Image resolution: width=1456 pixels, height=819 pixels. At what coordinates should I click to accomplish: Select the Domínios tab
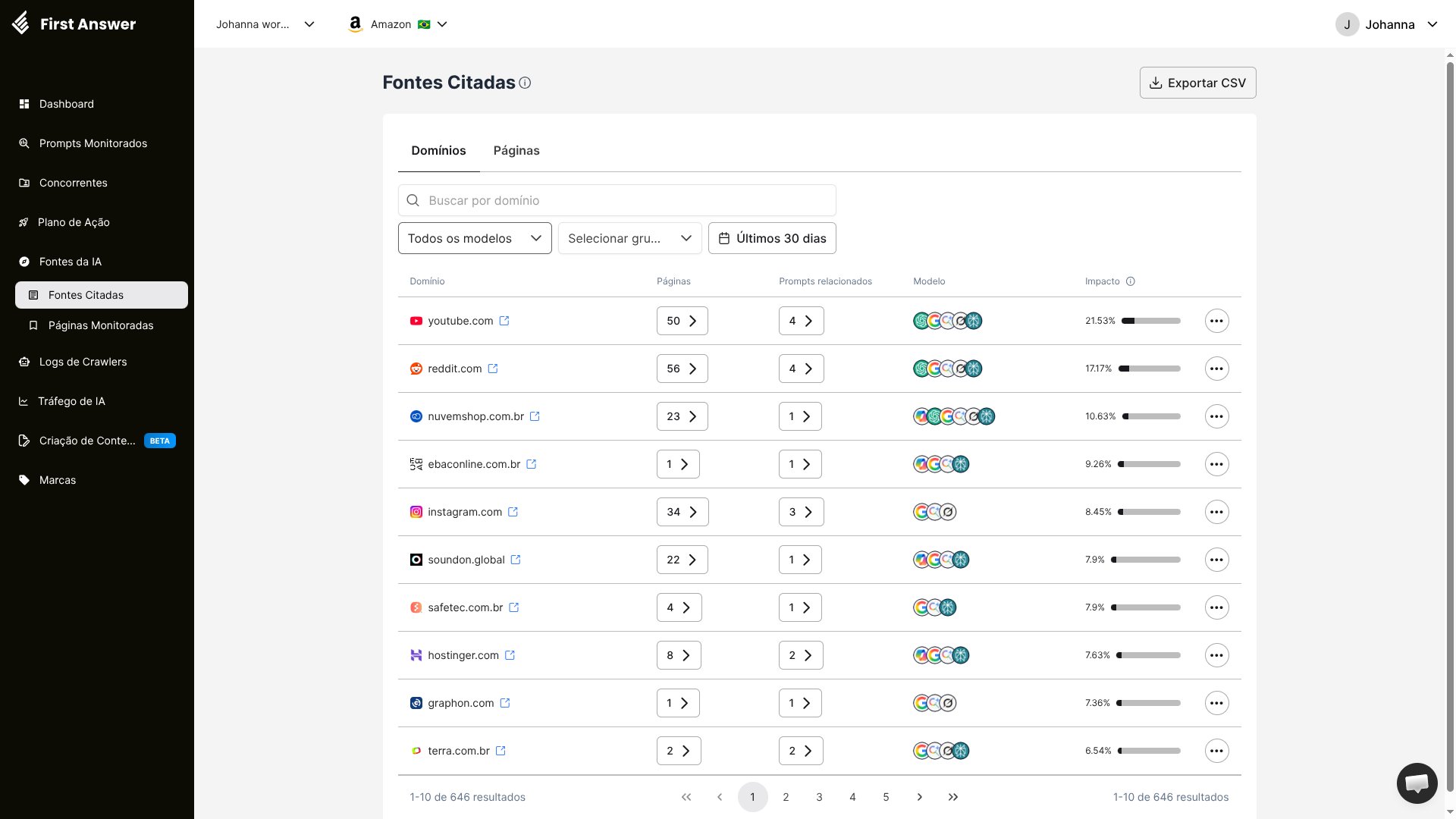(x=438, y=150)
